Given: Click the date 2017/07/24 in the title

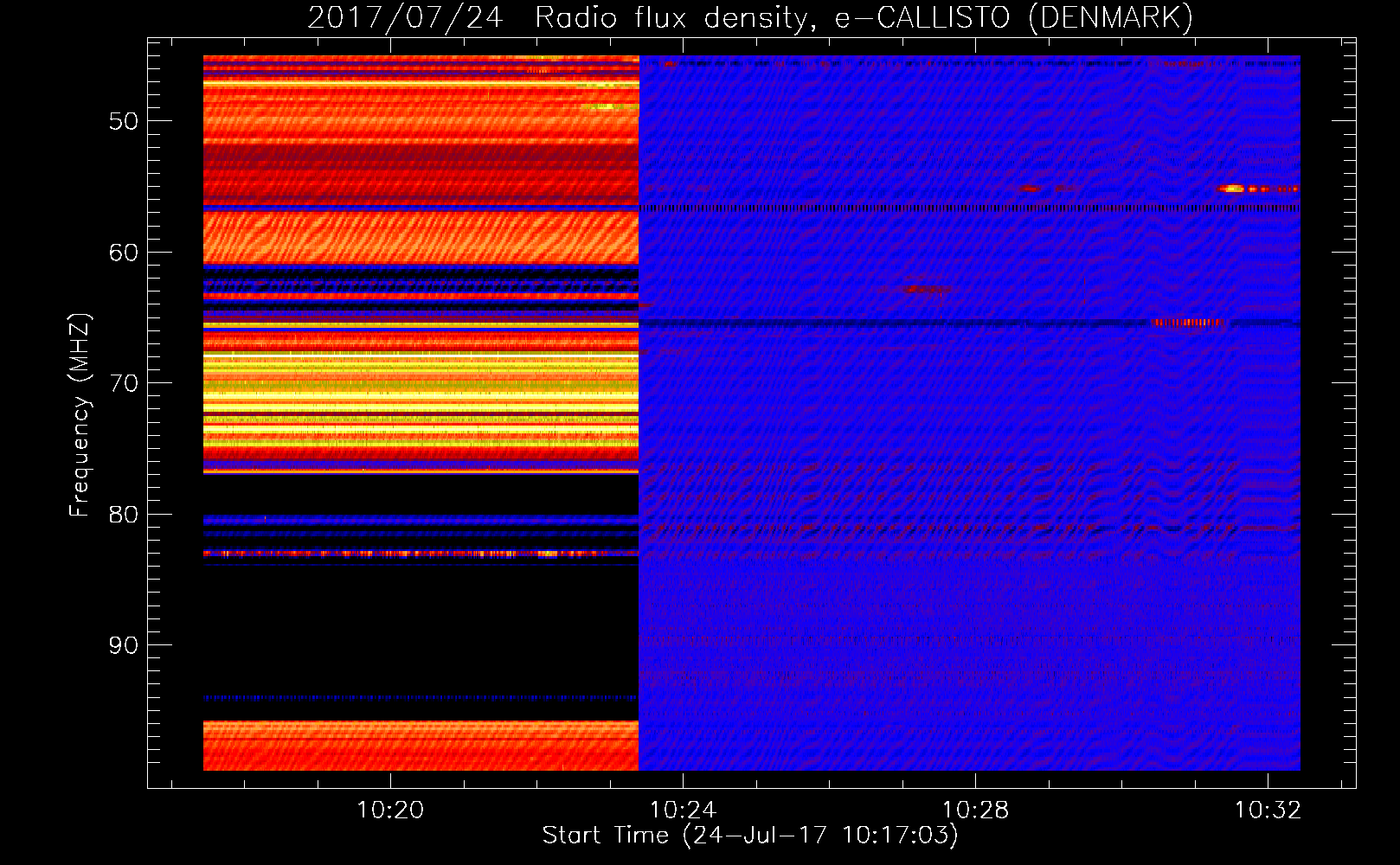Looking at the screenshot, I should 405,17.
